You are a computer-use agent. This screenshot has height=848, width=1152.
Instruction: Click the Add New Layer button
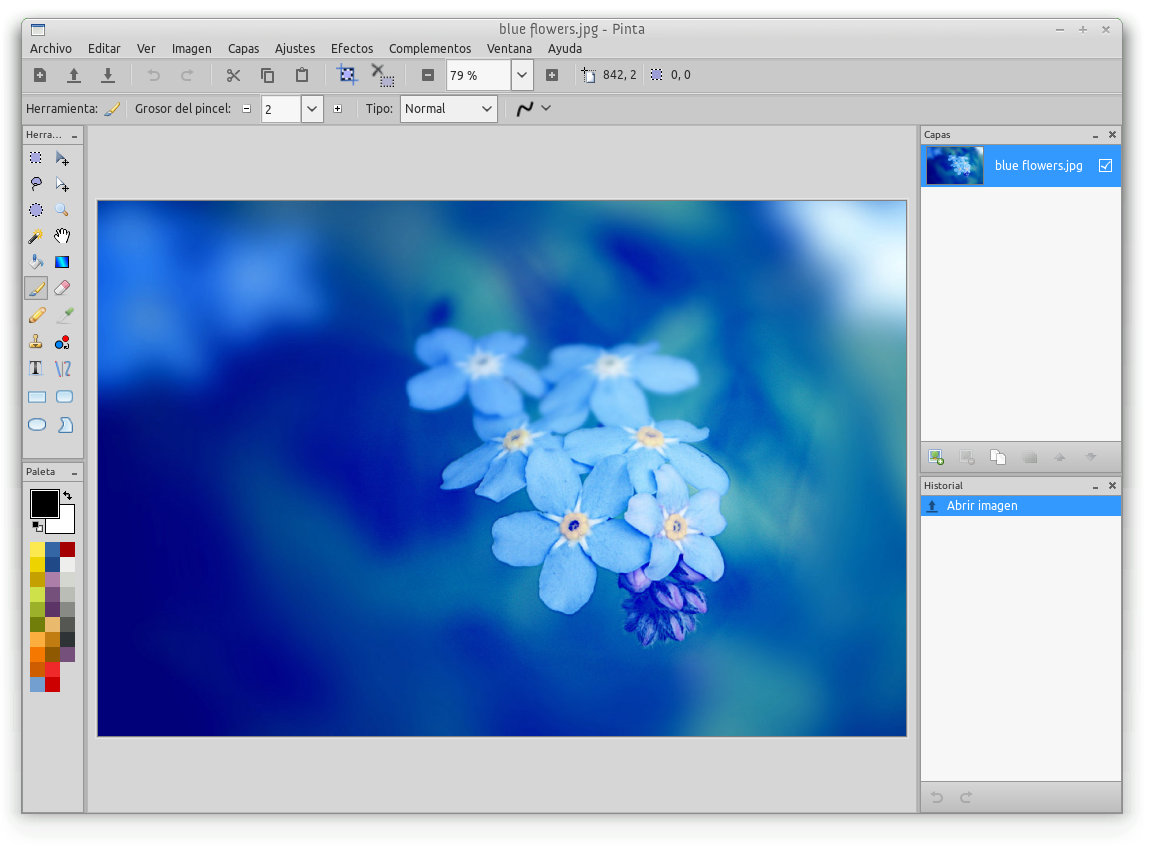pyautogui.click(x=936, y=457)
